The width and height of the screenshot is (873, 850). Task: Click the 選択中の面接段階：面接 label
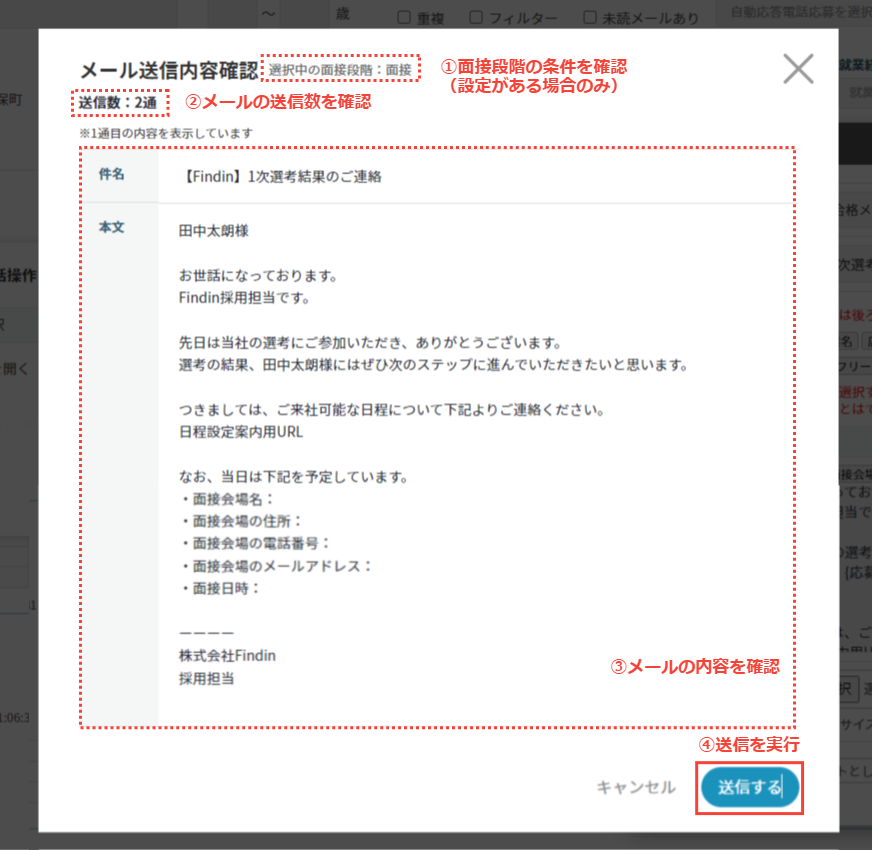point(340,70)
